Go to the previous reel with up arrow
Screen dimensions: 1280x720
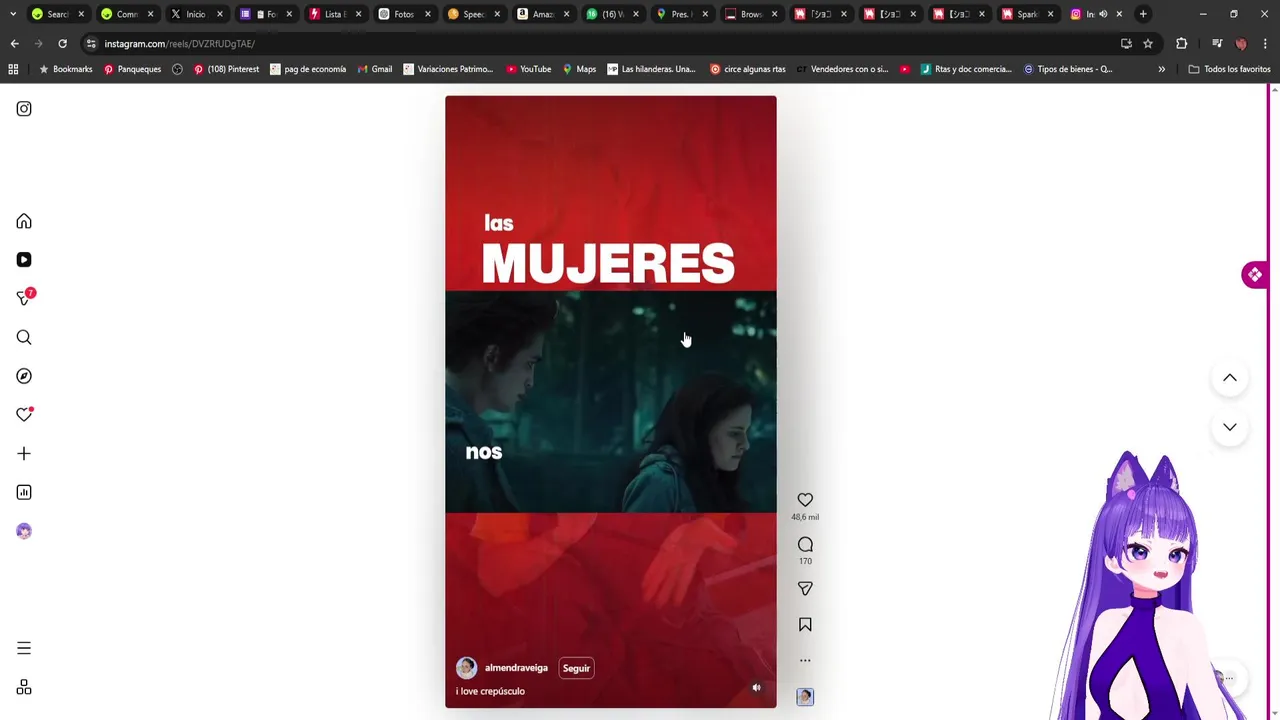(1230, 378)
